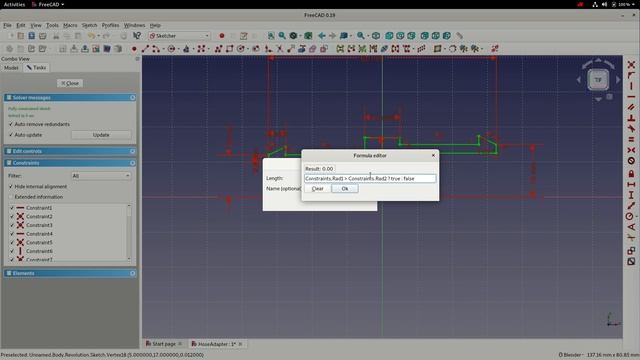This screenshot has height=360, width=640.
Task: Open the arc tool dropdown arrow
Action: [x=163, y=49]
